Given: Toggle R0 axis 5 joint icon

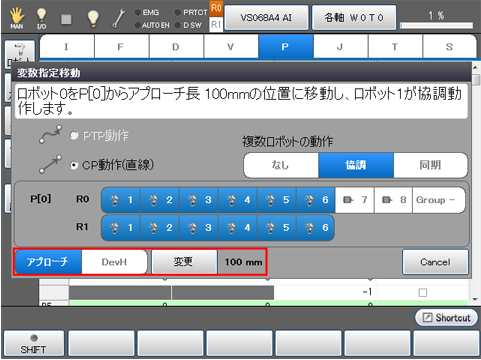Looking at the screenshot, I should [x=277, y=200].
